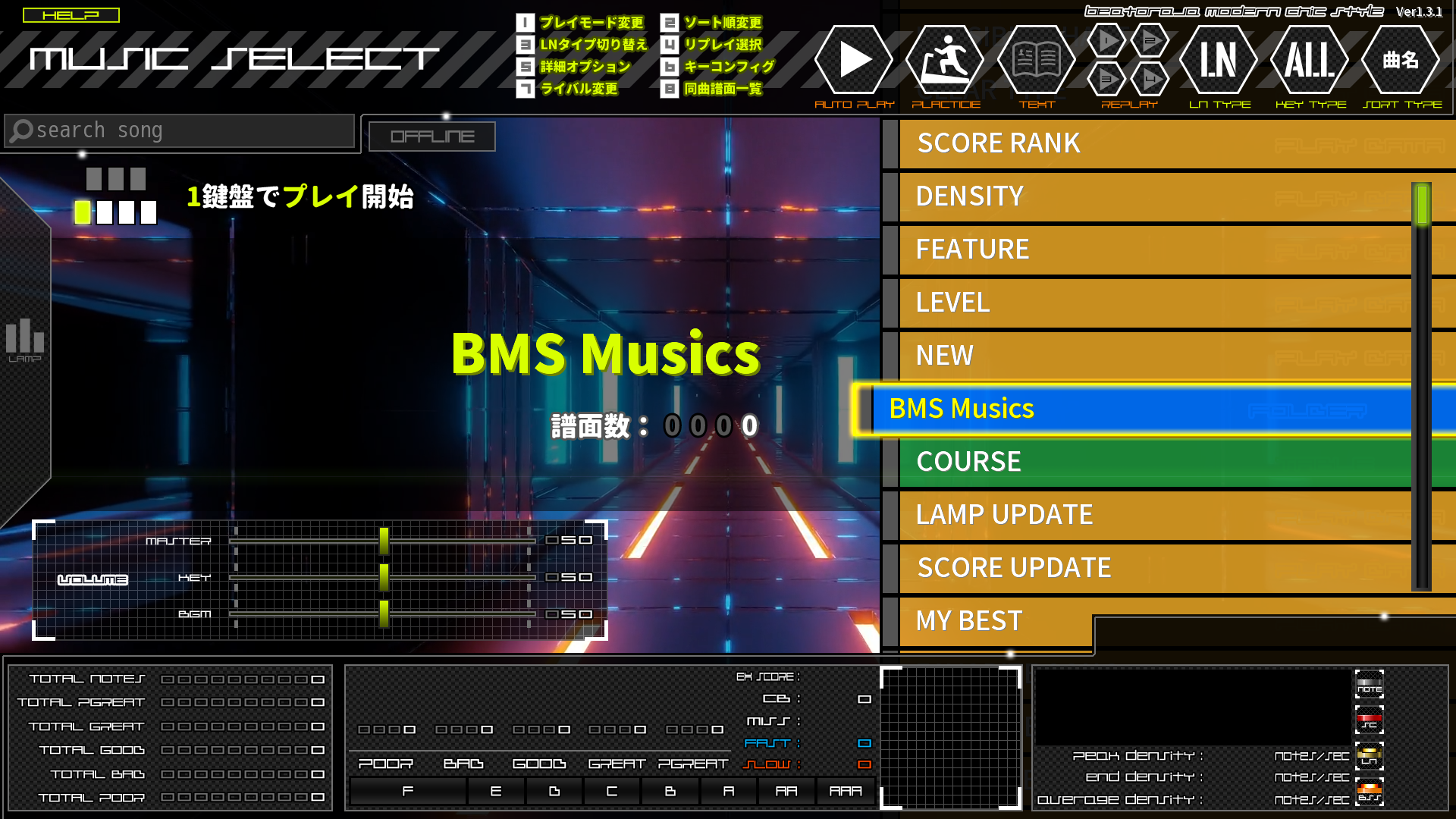Click the peak density readout
Screen dimensions: 1456x819
1211,756
